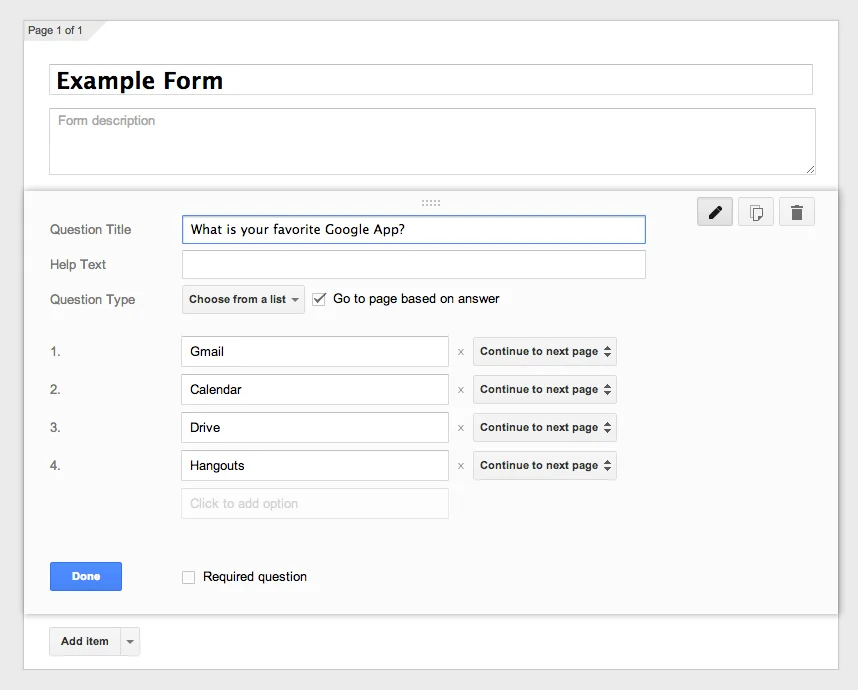Open the Question Type dropdown
The height and width of the screenshot is (690, 858).
pyautogui.click(x=243, y=299)
